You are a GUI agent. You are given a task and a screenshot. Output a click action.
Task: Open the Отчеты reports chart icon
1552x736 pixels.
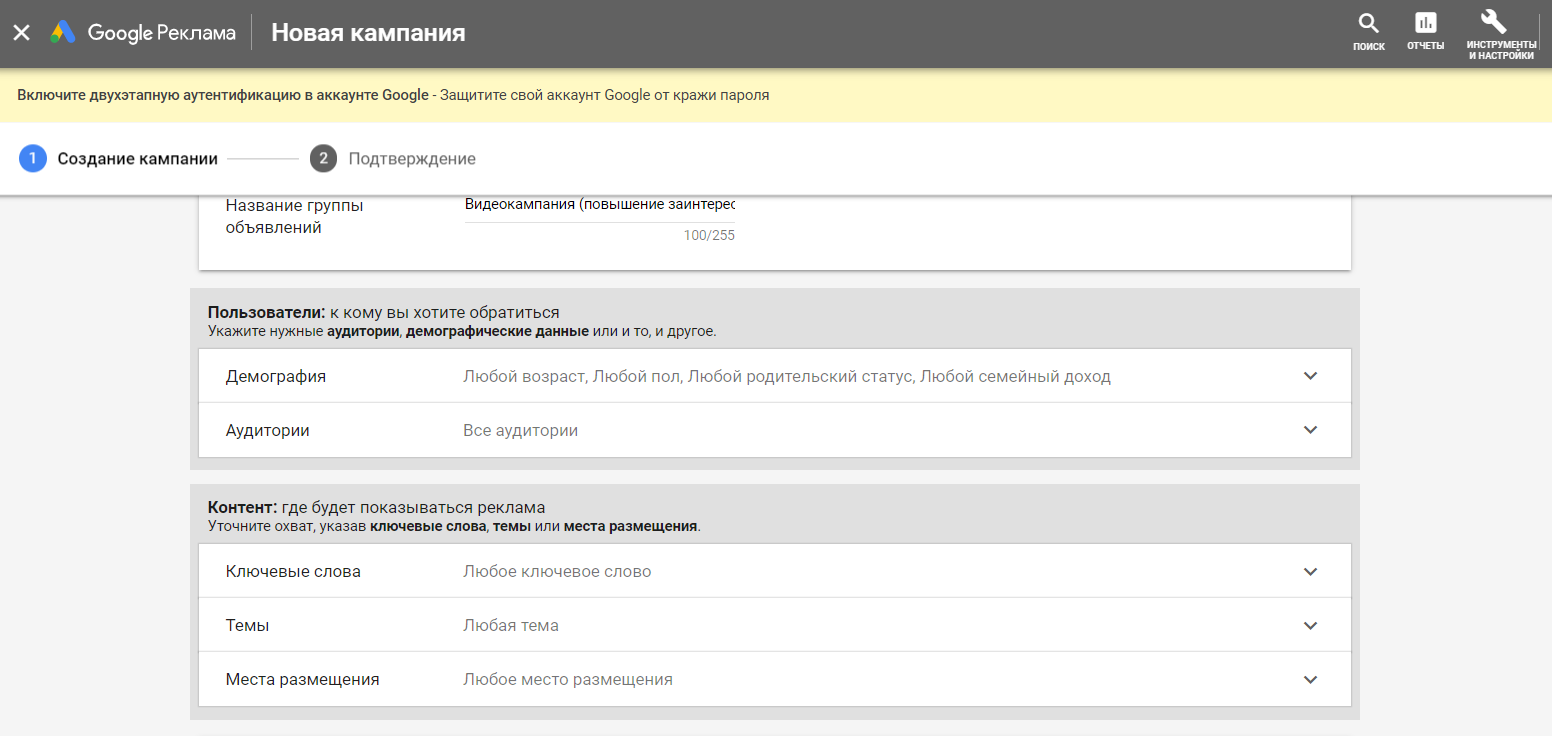(x=1425, y=24)
